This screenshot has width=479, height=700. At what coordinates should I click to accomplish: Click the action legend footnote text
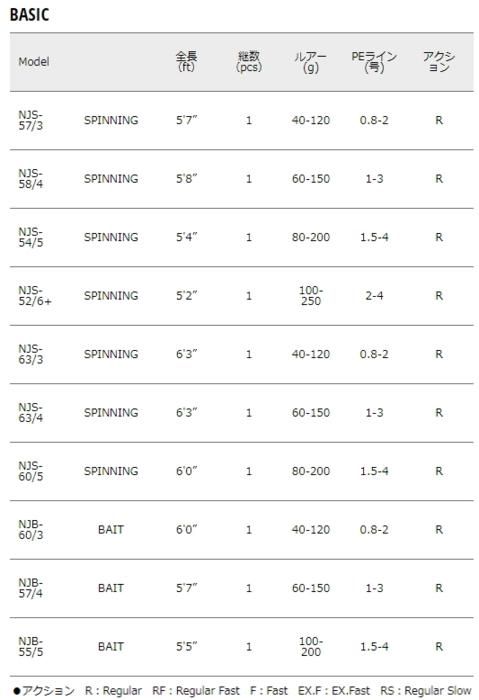pyautogui.click(x=242, y=691)
